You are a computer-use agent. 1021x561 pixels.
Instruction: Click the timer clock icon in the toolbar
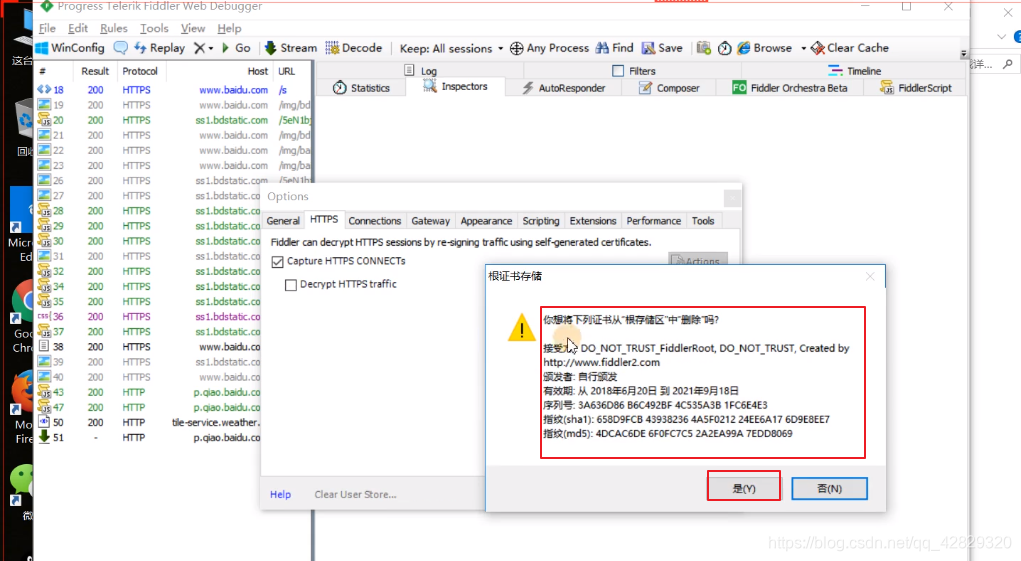click(x=725, y=48)
